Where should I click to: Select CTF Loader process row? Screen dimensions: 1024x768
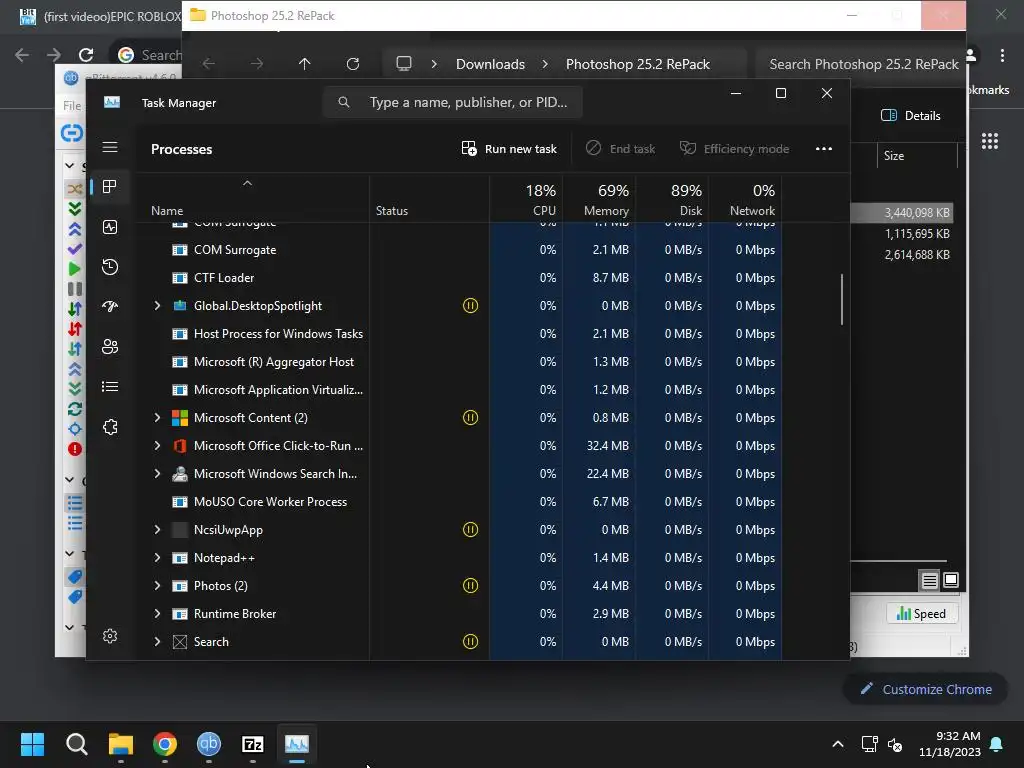point(459,278)
